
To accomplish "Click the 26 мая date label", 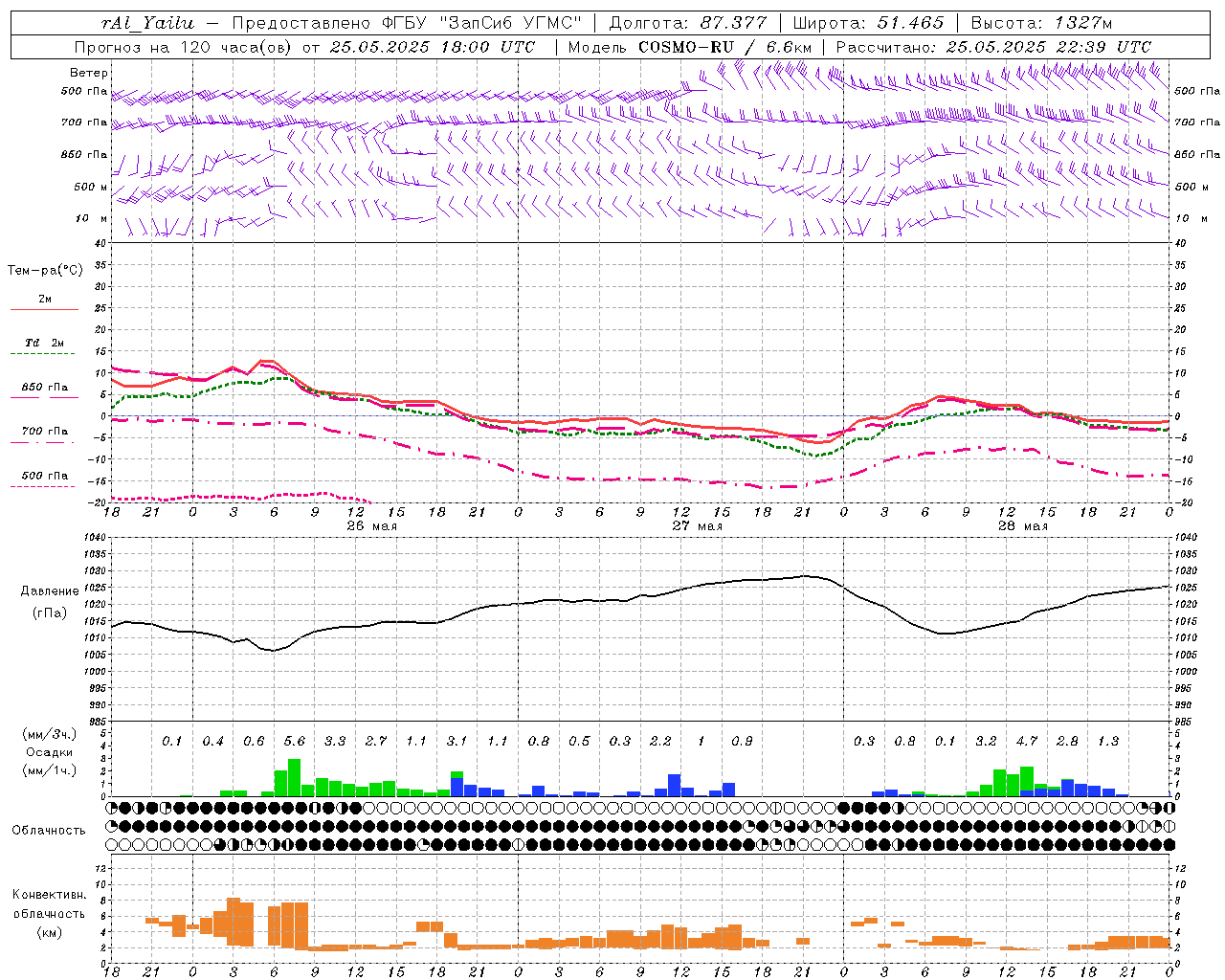I will coord(371,526).
